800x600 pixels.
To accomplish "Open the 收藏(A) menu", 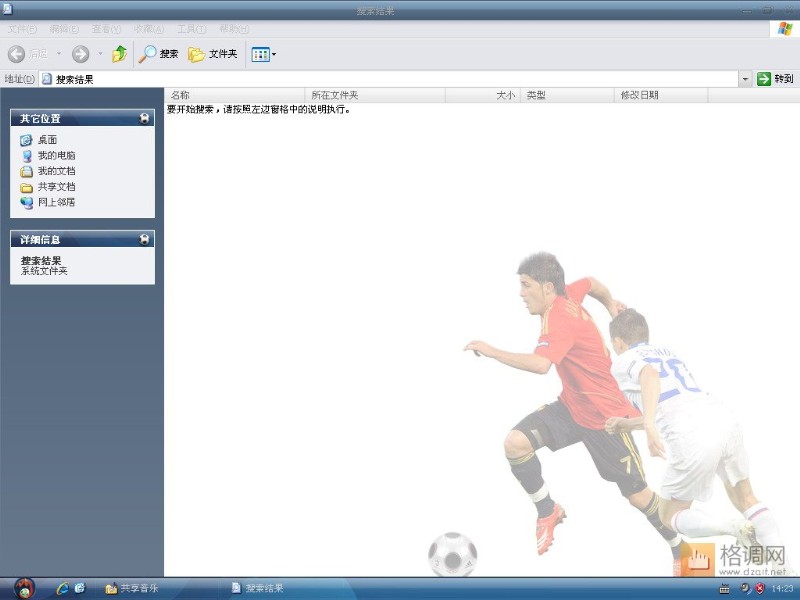I will 148,29.
